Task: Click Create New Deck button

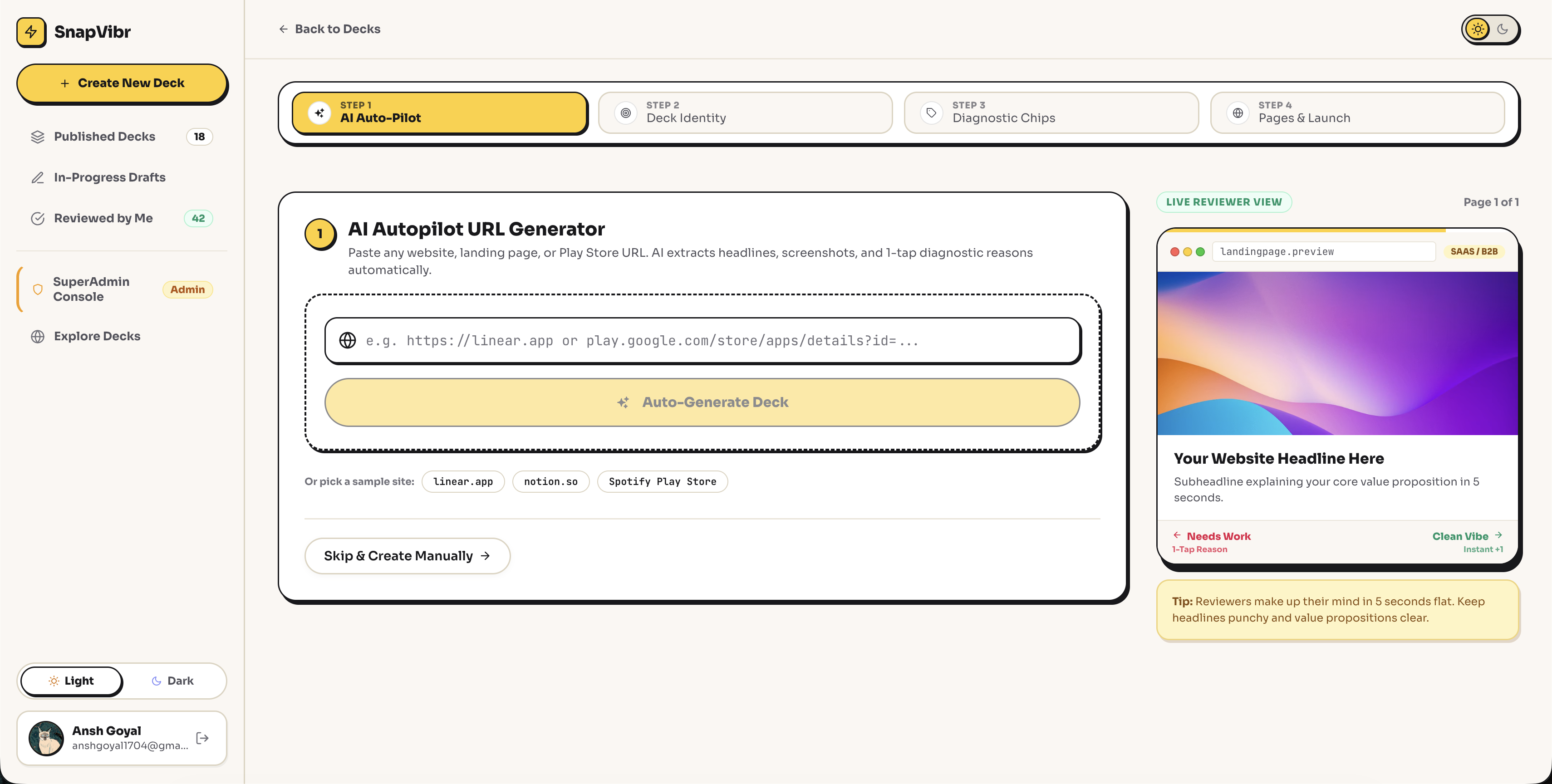Action: point(122,83)
